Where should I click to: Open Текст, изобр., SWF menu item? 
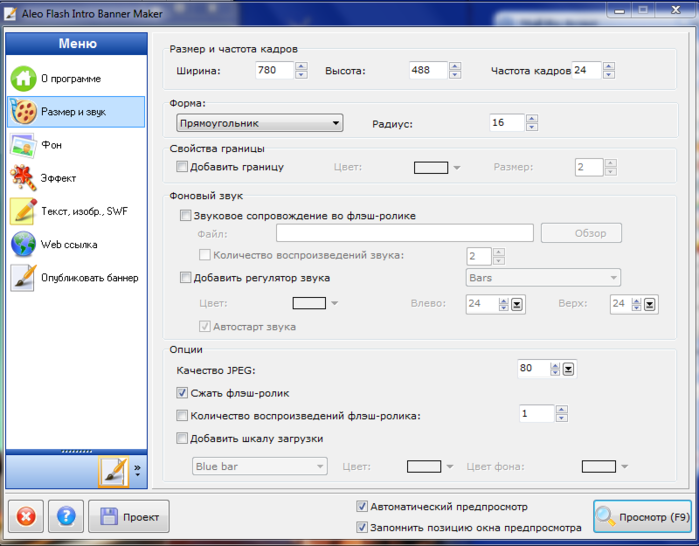point(77,211)
